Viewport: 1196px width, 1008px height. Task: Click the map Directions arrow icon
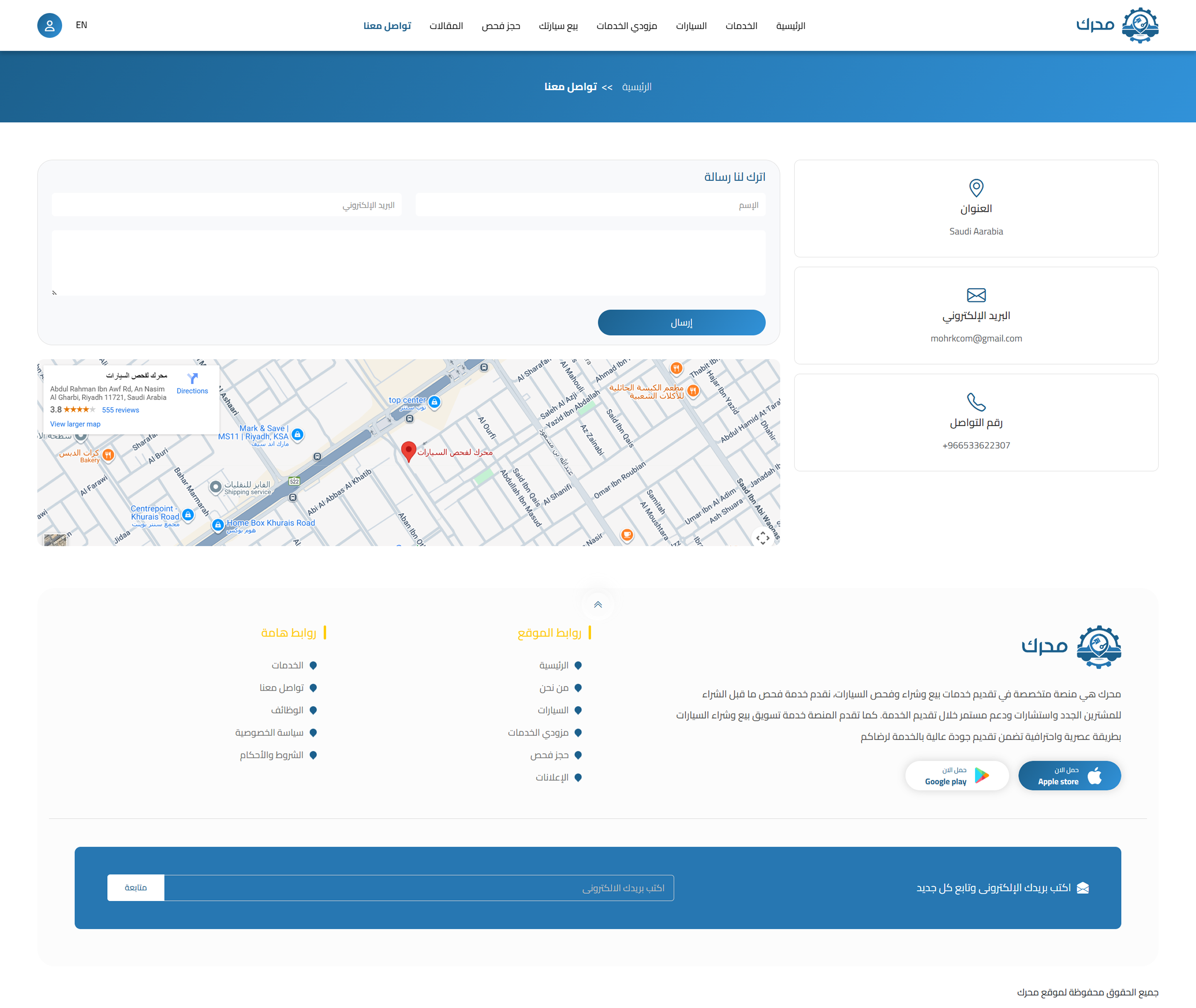(193, 378)
